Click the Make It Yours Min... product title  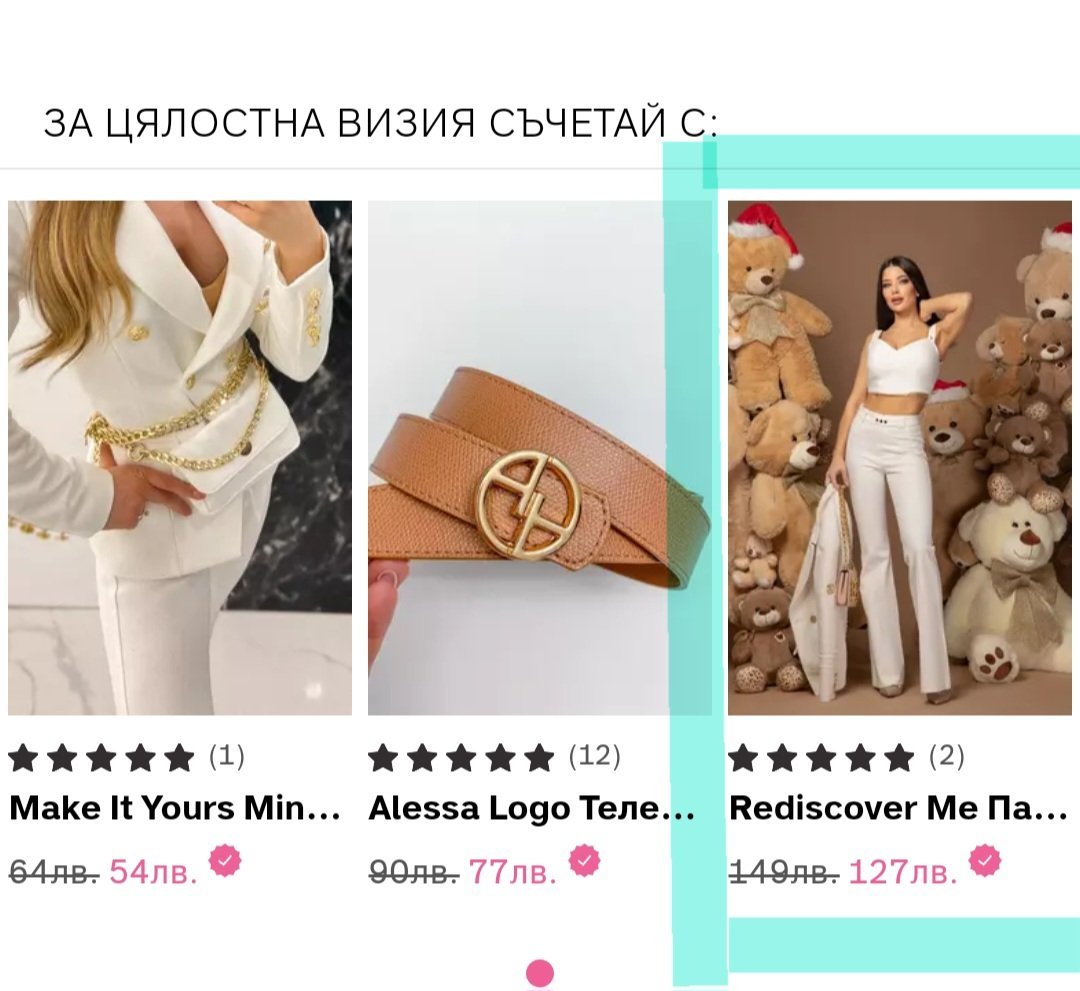175,808
